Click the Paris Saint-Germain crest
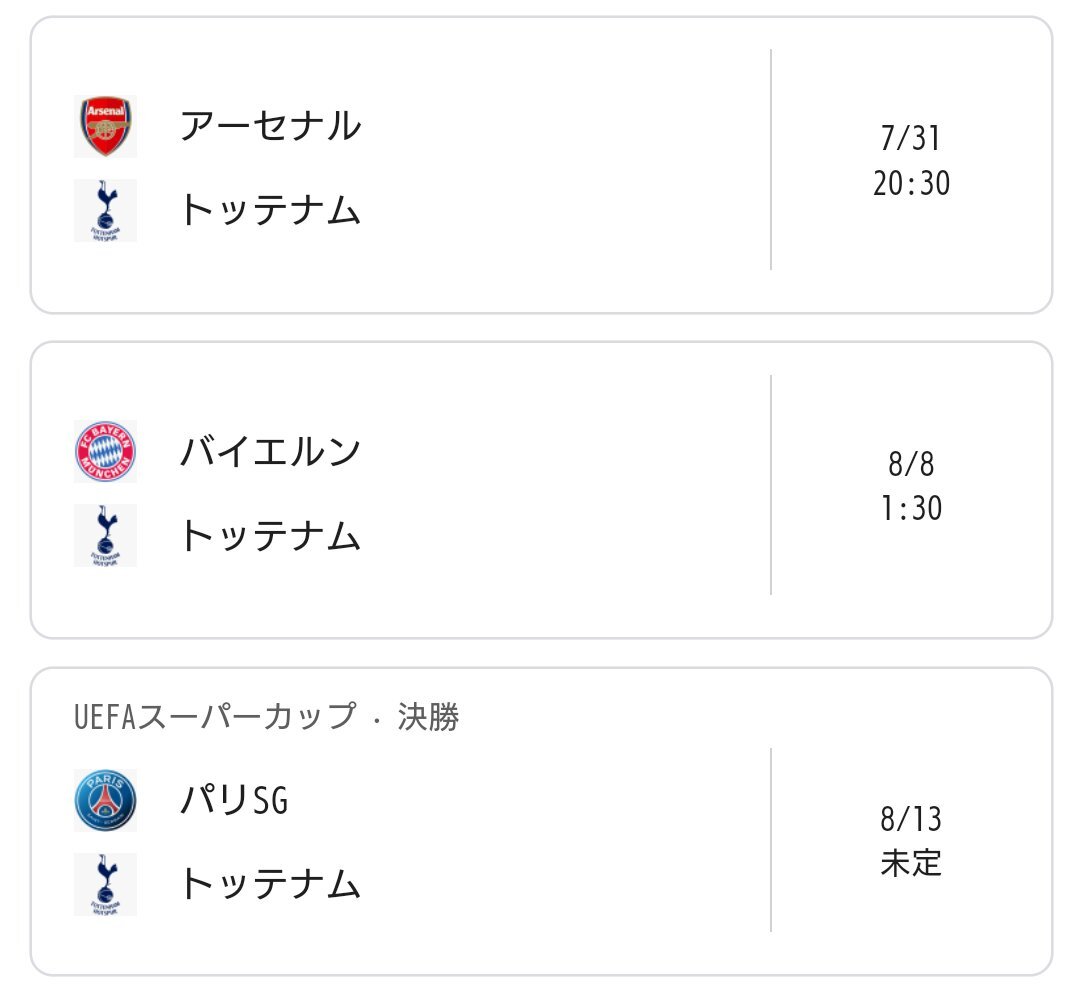The width and height of the screenshot is (1080, 996). (x=105, y=800)
